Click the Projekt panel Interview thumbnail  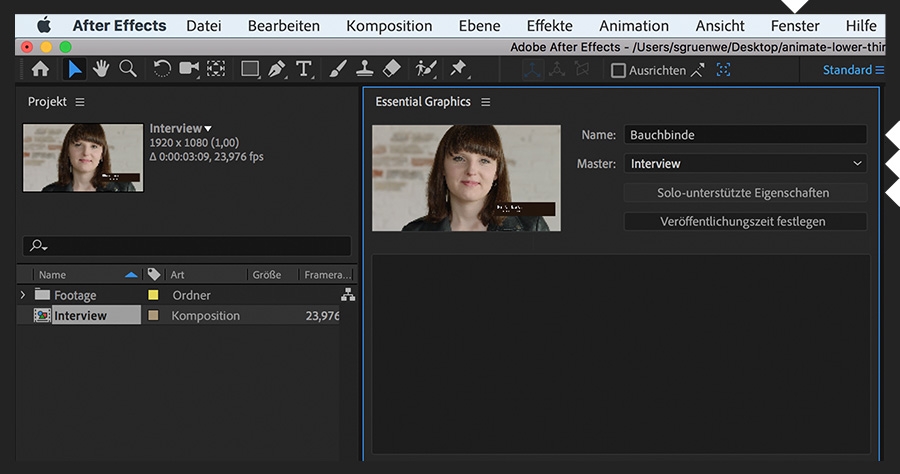83,157
